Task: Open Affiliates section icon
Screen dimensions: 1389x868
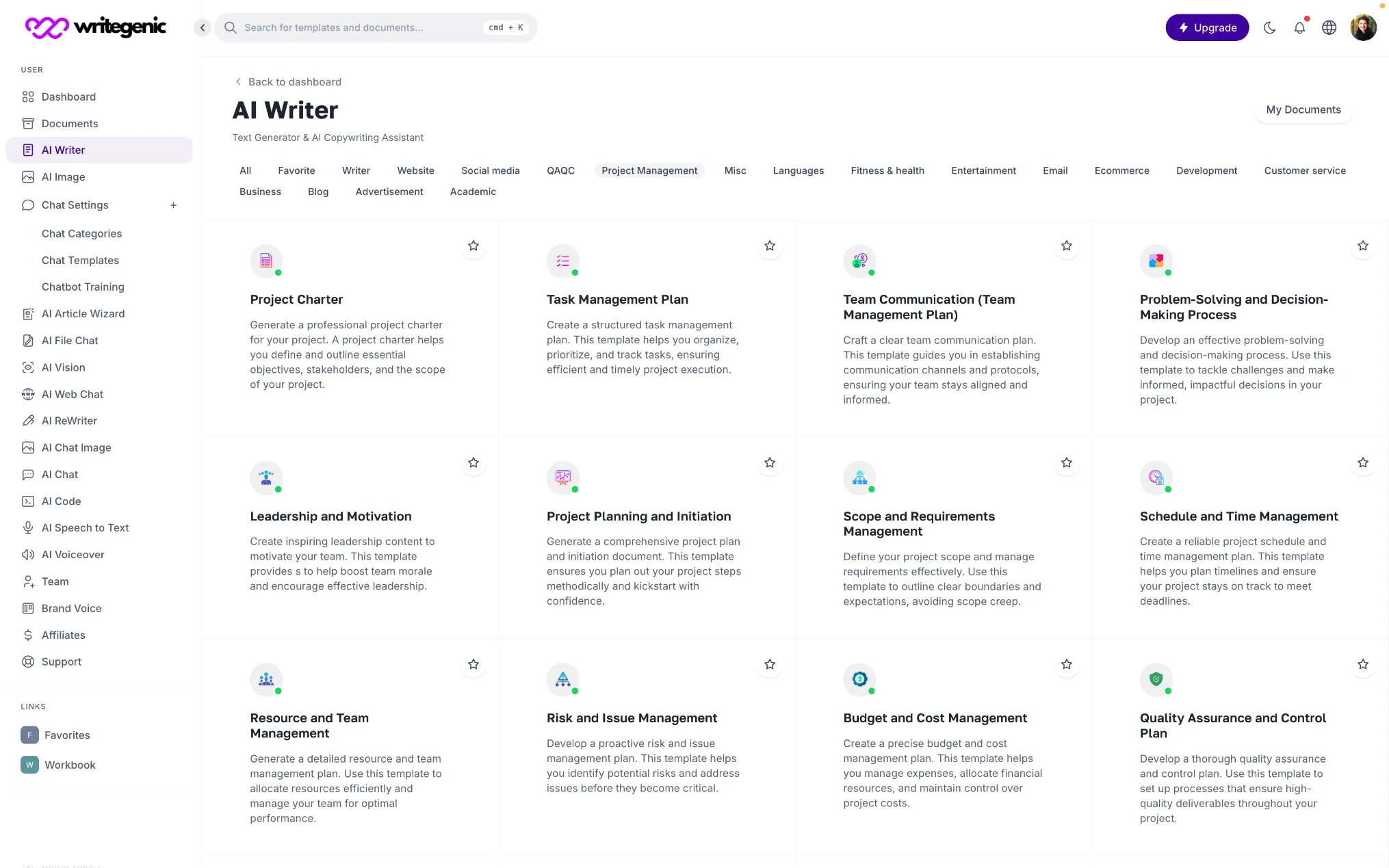Action: click(x=27, y=634)
